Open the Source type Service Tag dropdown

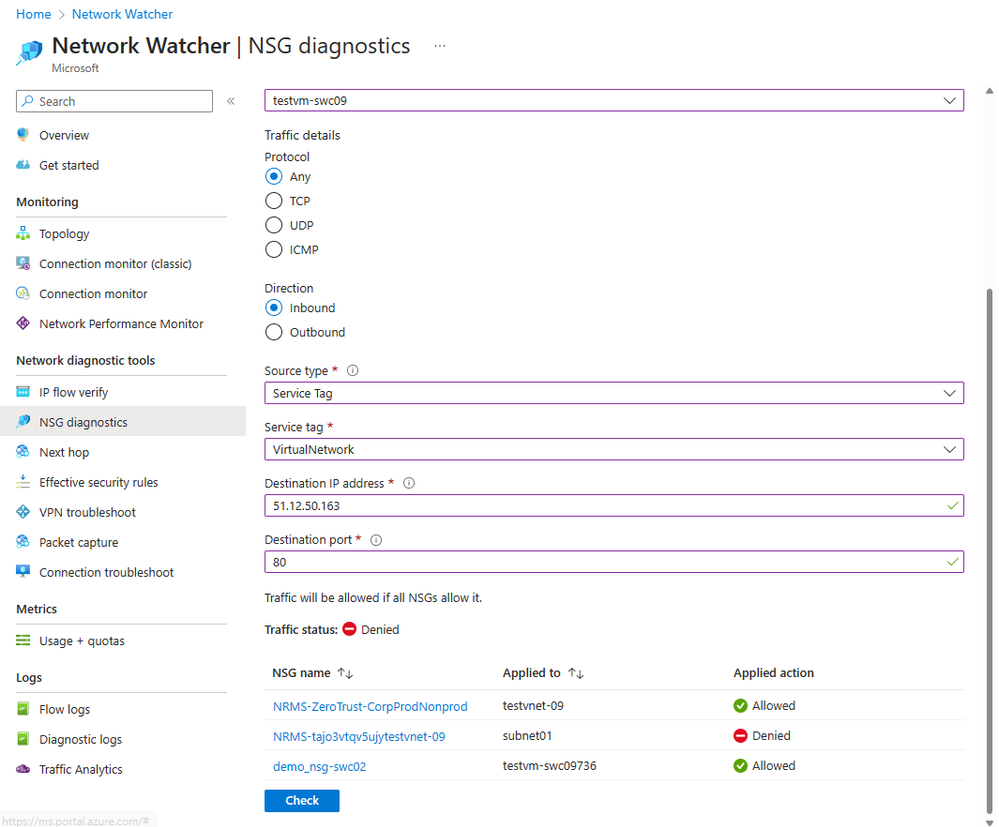pos(614,393)
